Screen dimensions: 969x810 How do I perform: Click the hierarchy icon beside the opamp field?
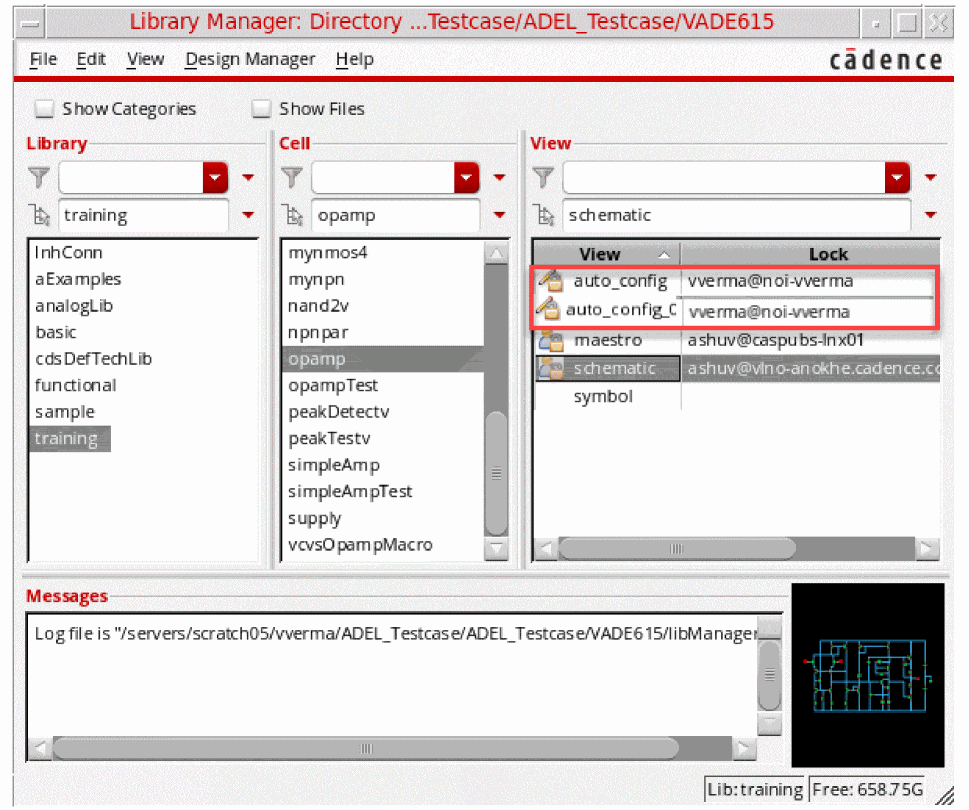pos(292,215)
